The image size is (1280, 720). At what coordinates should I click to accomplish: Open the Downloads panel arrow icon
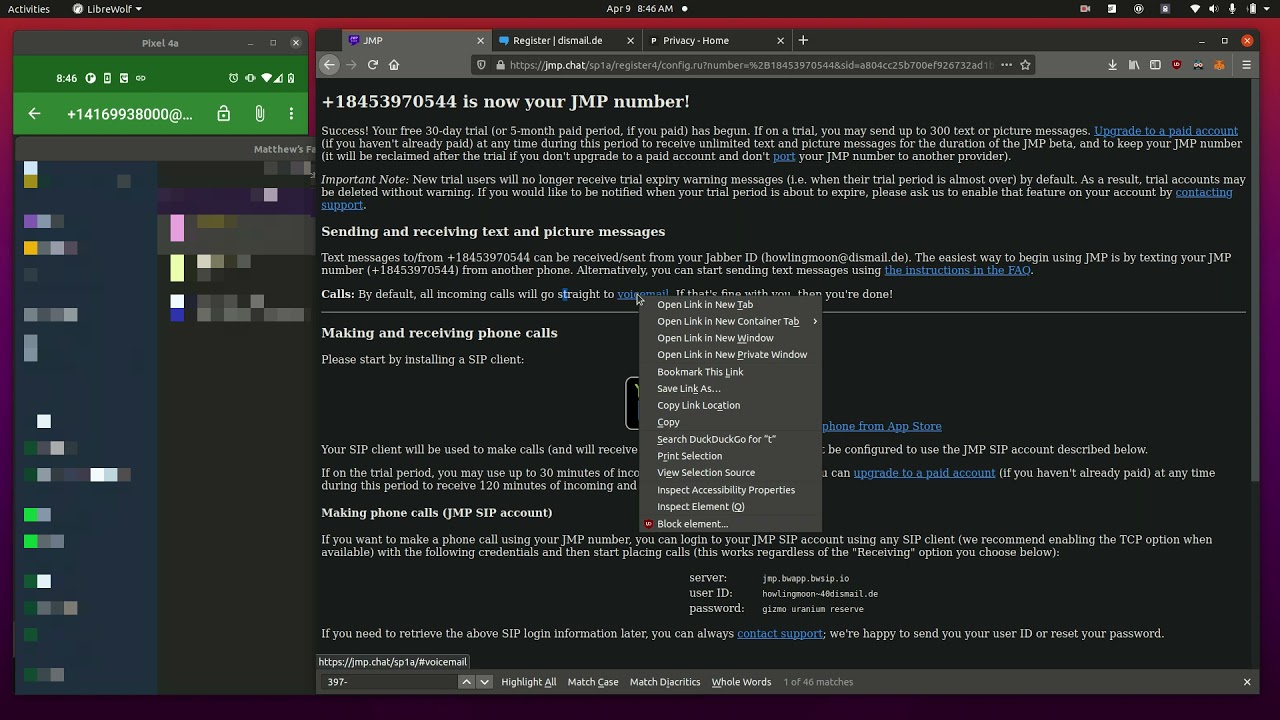click(1112, 65)
